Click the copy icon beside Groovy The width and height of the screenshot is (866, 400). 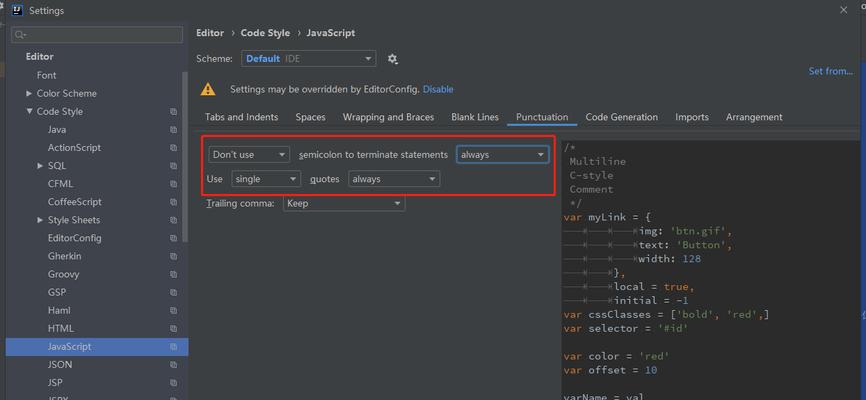click(173, 275)
